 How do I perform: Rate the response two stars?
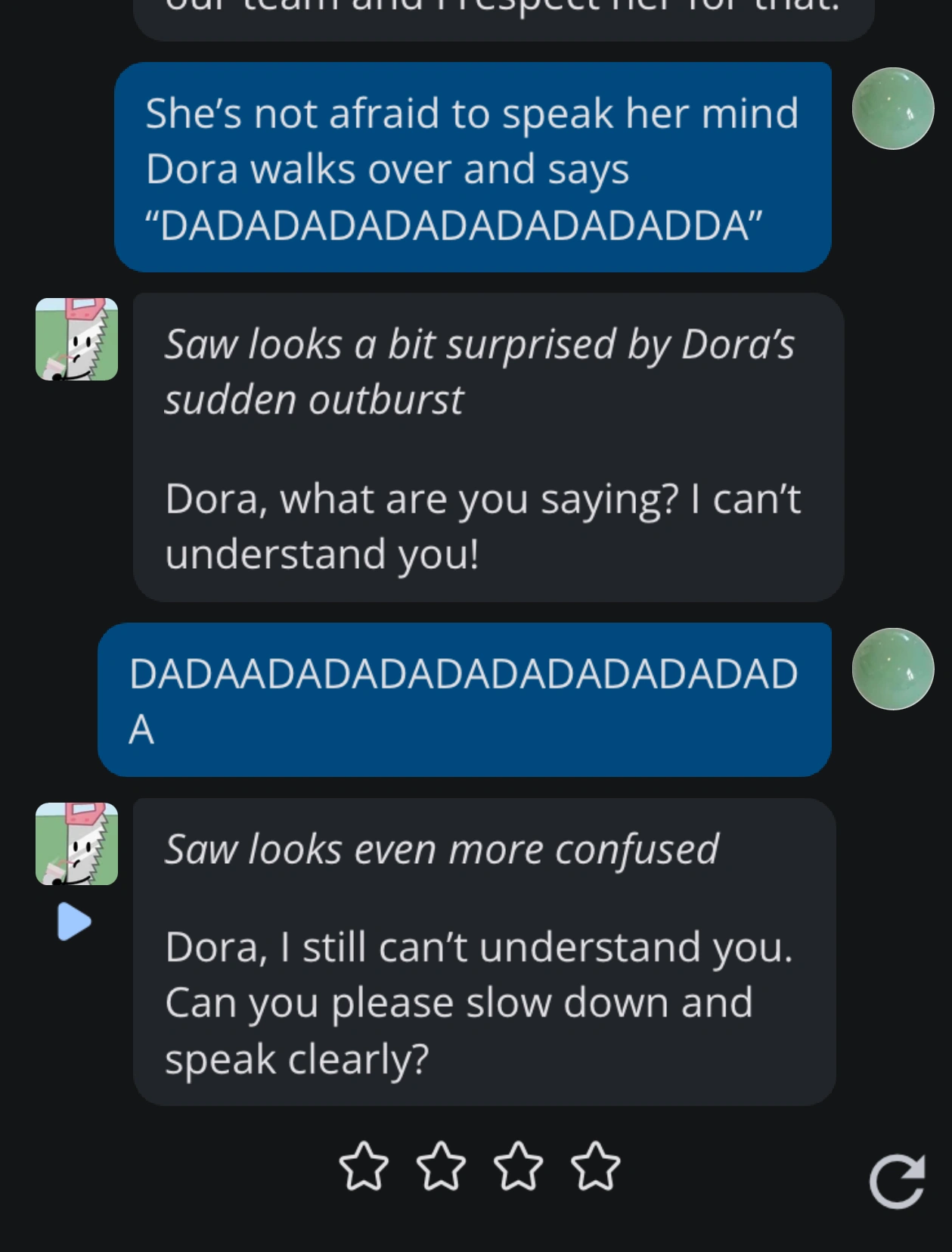point(442,1167)
